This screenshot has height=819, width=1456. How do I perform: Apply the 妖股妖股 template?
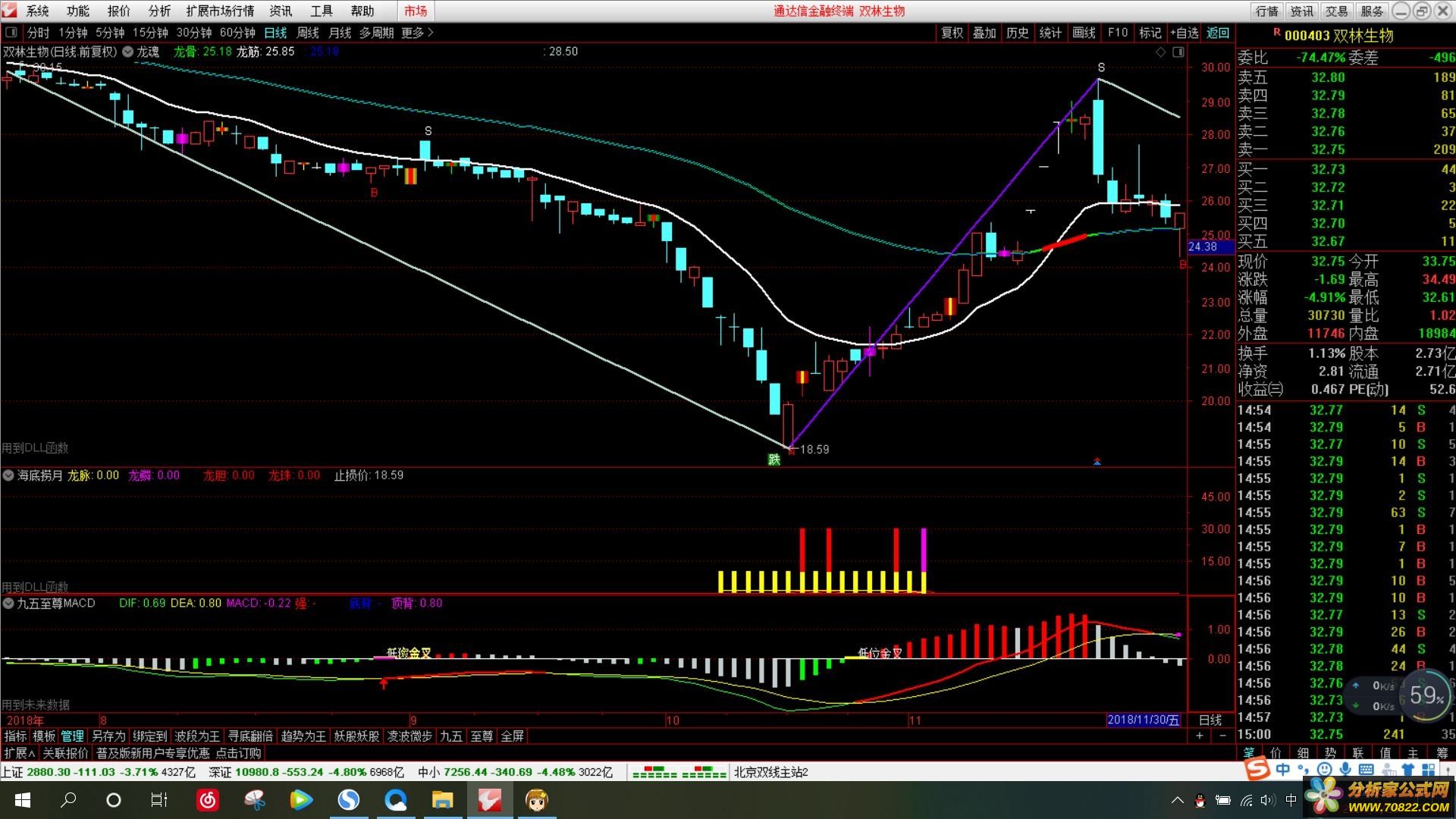click(x=356, y=736)
